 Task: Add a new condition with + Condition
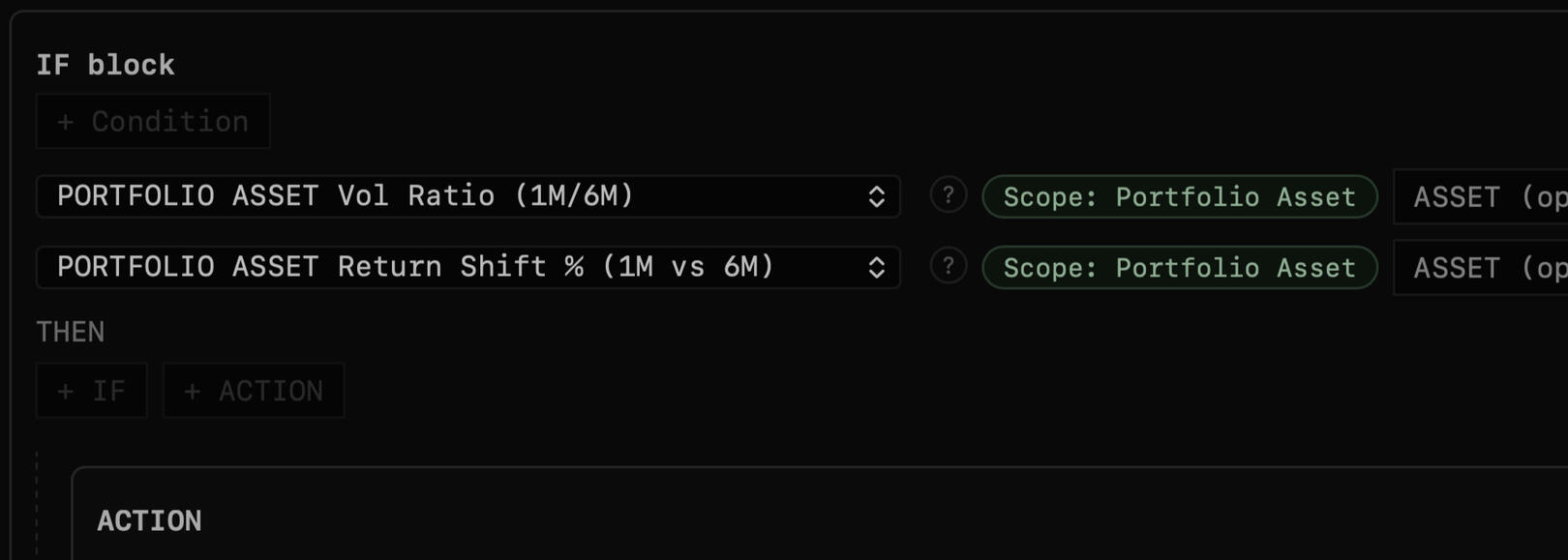pyautogui.click(x=153, y=122)
